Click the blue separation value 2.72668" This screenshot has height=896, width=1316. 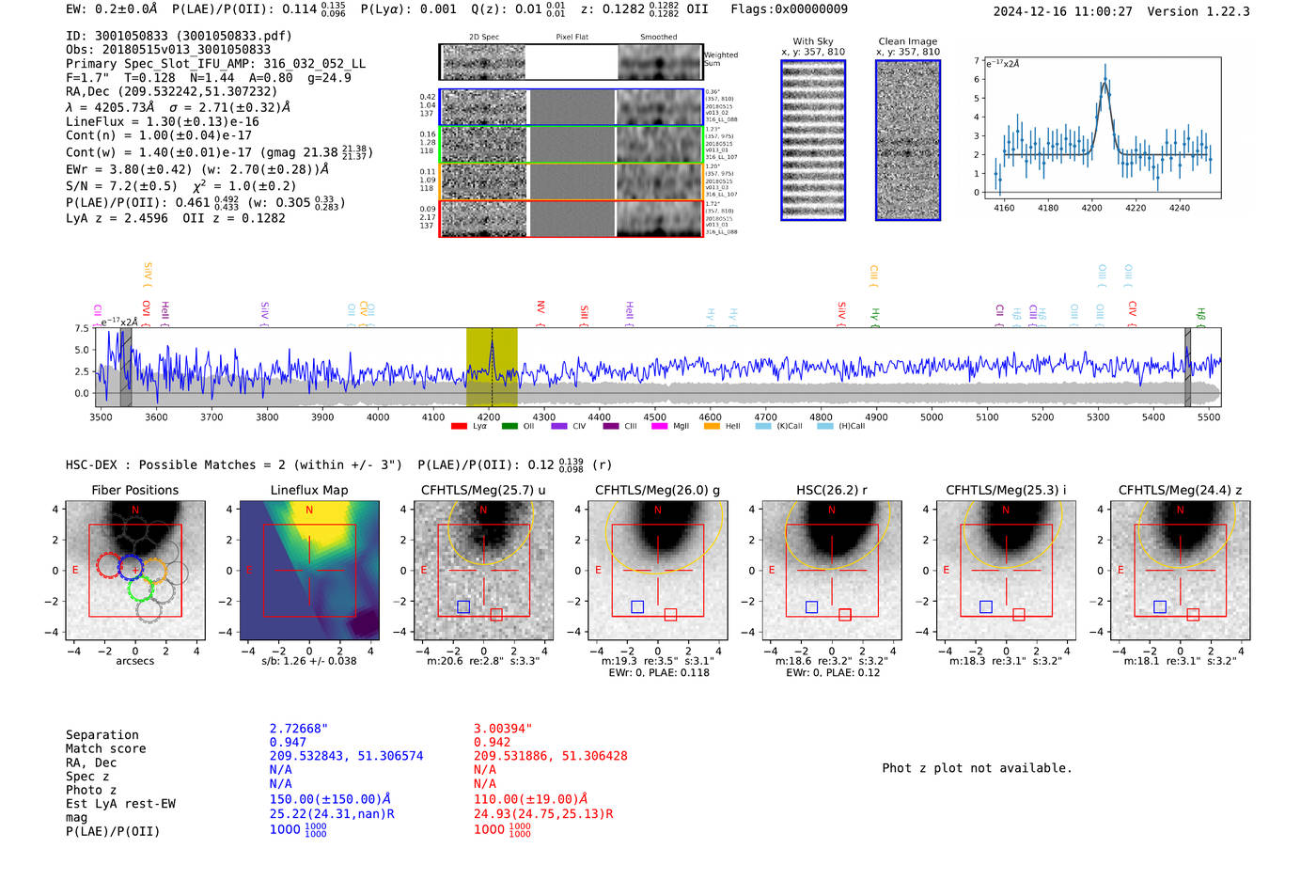tap(299, 729)
